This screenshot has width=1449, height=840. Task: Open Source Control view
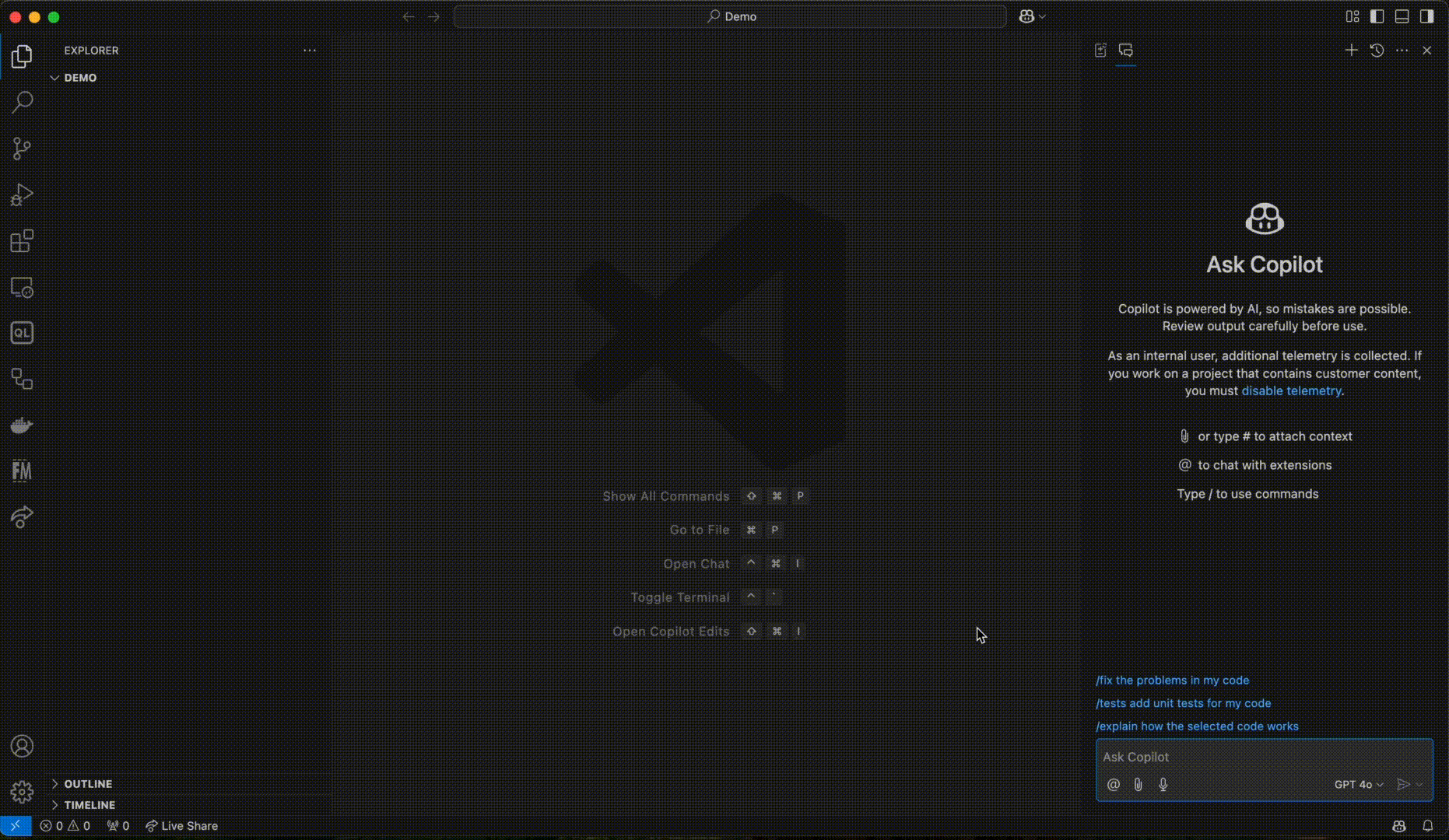(x=22, y=149)
